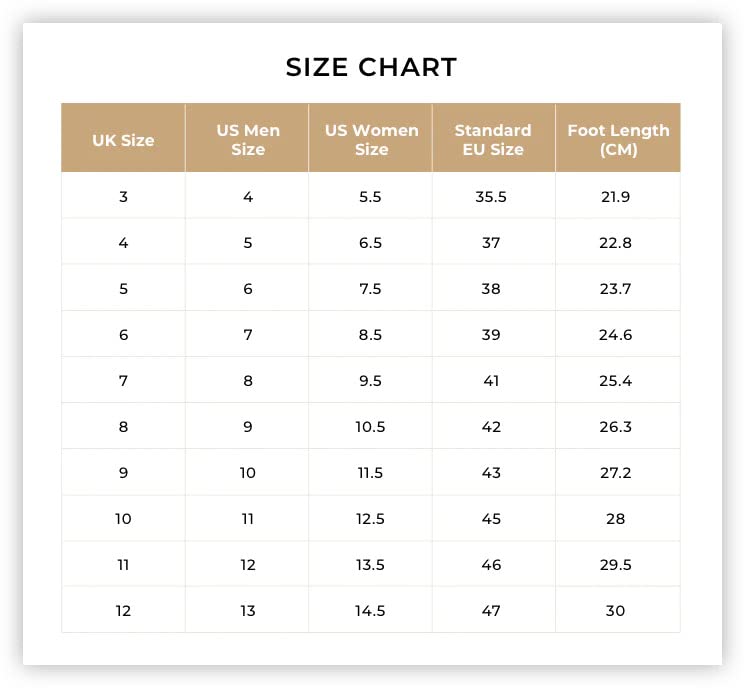Image resolution: width=745 pixels, height=688 pixels.
Task: Click US Women size 6.5 cell
Action: pyautogui.click(x=371, y=242)
